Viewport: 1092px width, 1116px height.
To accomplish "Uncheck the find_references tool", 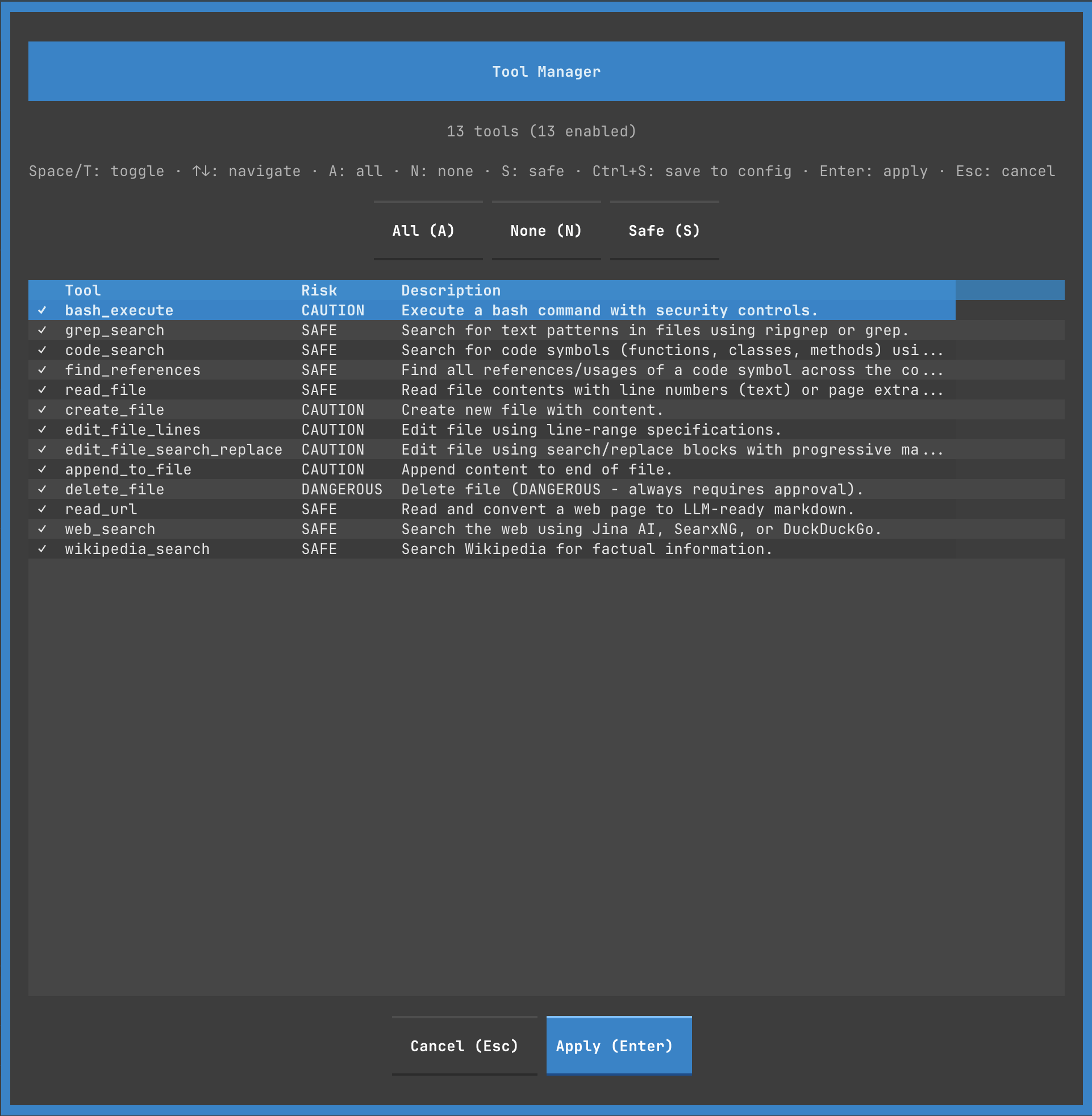I will pos(43,370).
